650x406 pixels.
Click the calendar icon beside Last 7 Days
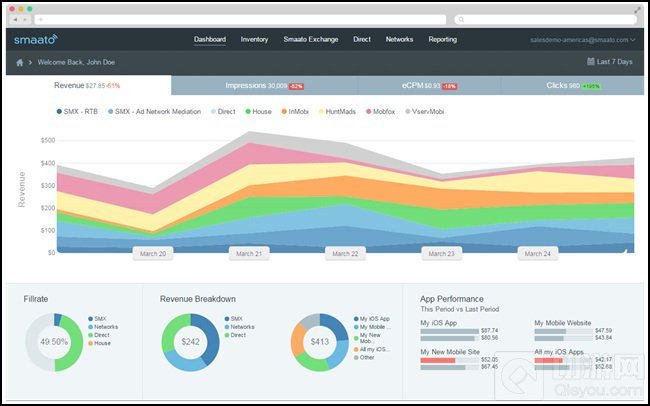(590, 62)
